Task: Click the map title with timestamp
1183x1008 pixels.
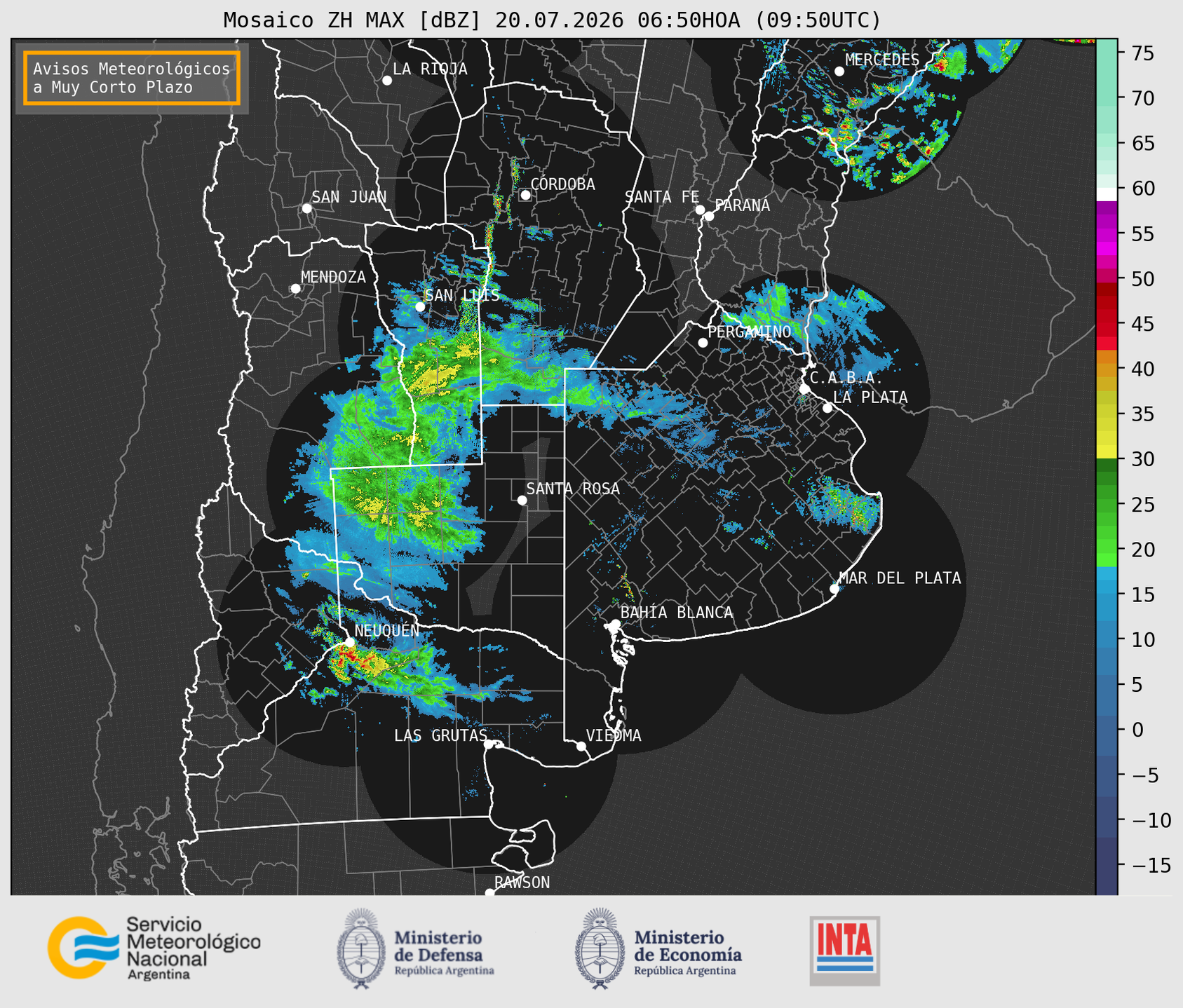Action: pyautogui.click(x=552, y=20)
